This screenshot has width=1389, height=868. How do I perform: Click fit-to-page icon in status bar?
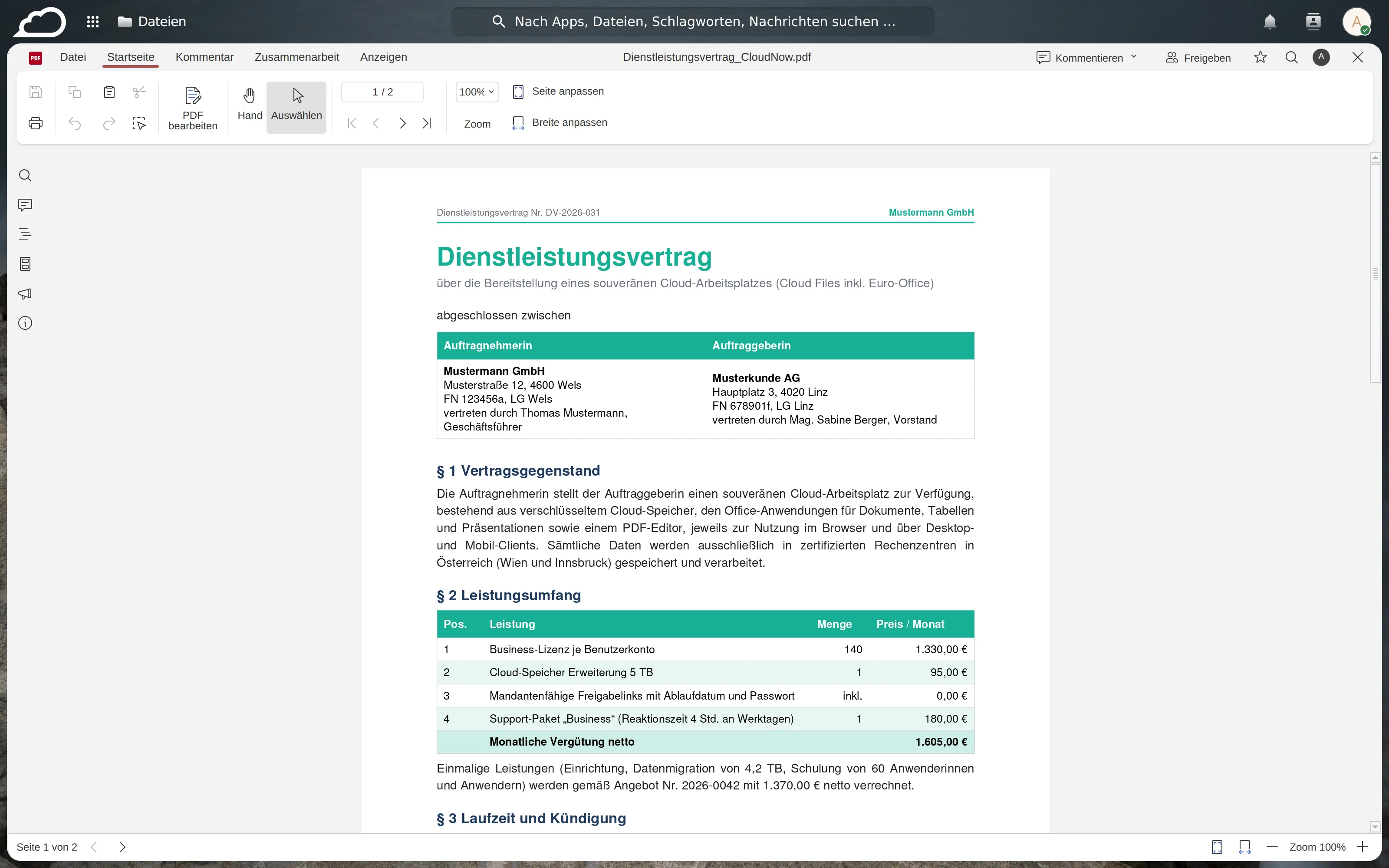[x=1217, y=847]
